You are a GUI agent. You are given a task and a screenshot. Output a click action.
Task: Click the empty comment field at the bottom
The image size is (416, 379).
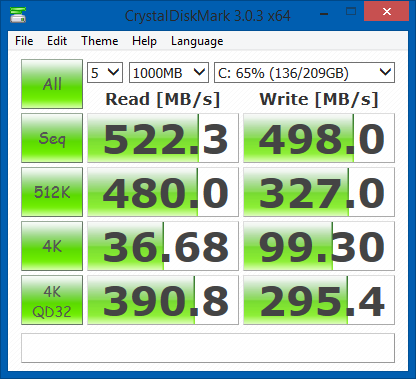[x=208, y=348]
